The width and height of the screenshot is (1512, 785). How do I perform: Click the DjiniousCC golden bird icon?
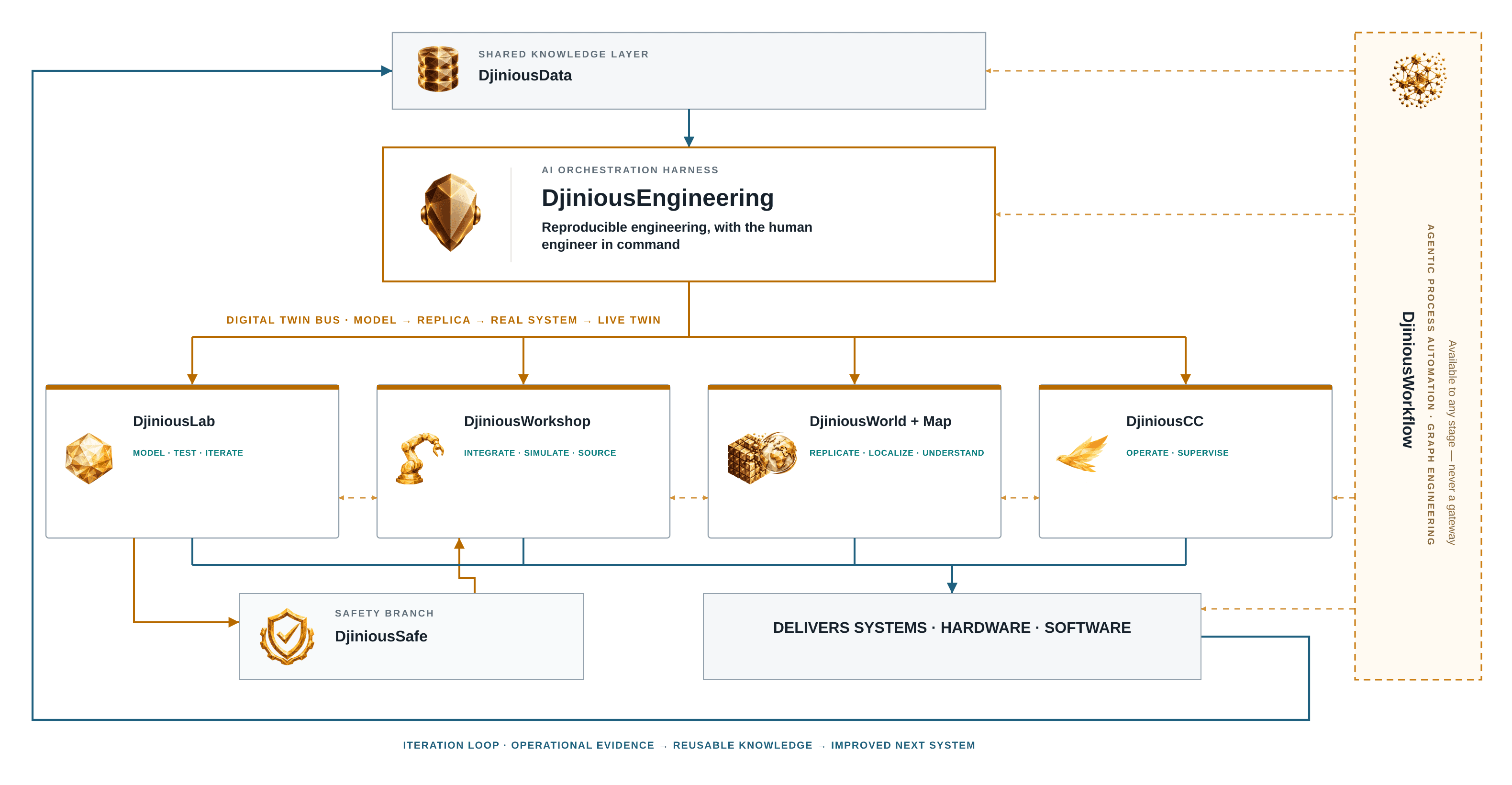[1082, 453]
